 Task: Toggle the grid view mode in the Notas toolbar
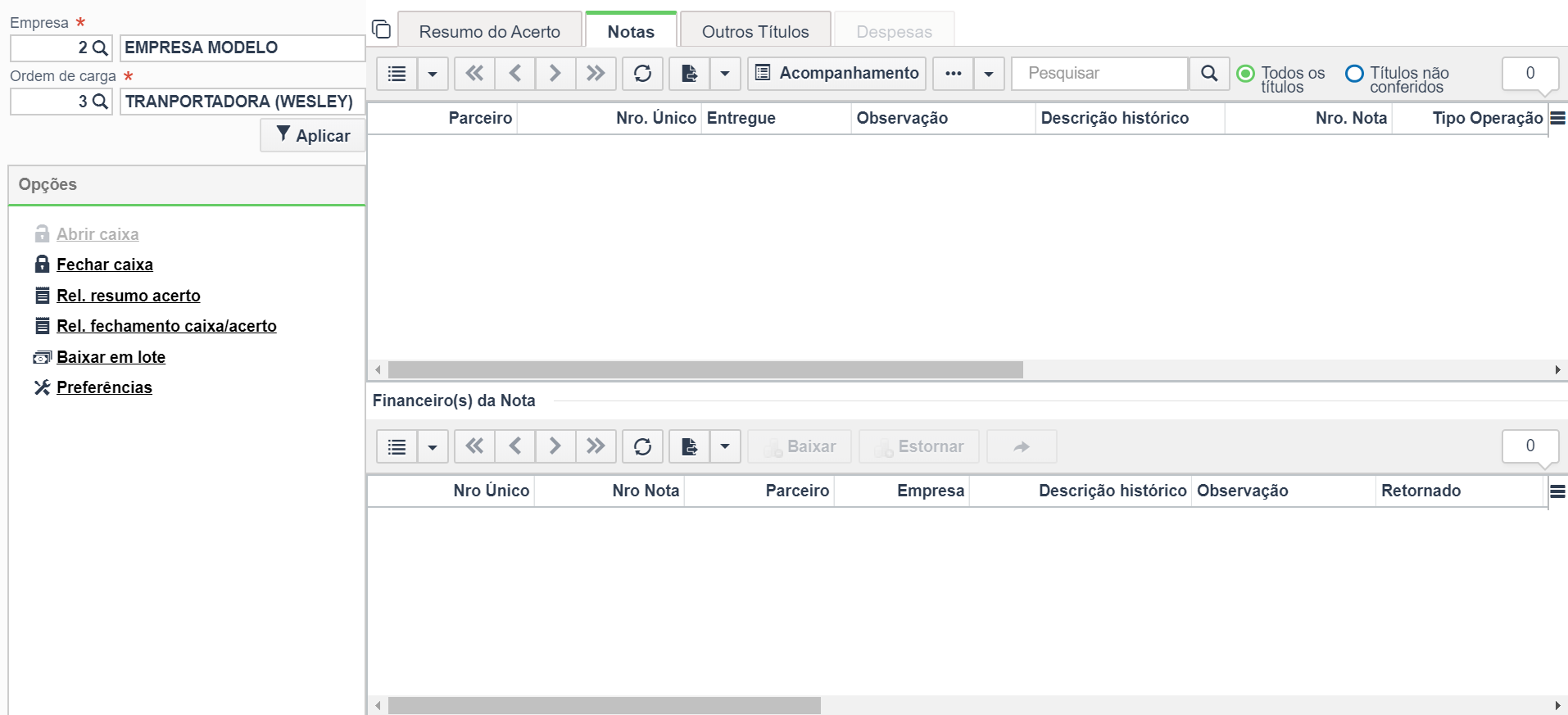(x=397, y=74)
